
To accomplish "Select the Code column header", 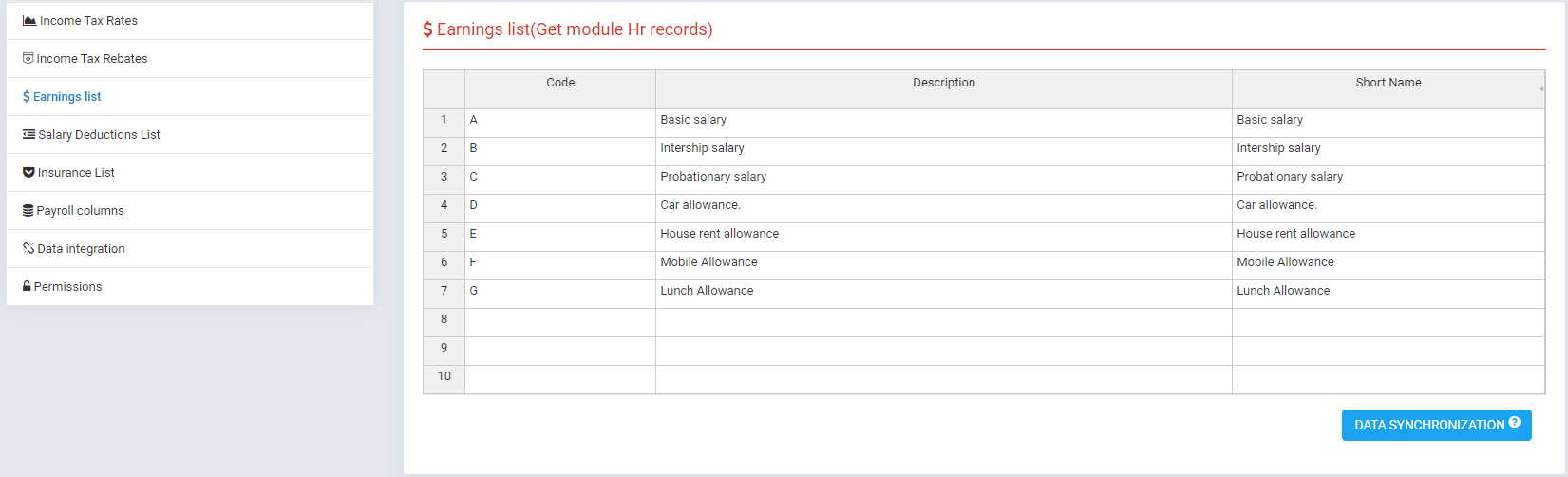I will click(x=560, y=83).
